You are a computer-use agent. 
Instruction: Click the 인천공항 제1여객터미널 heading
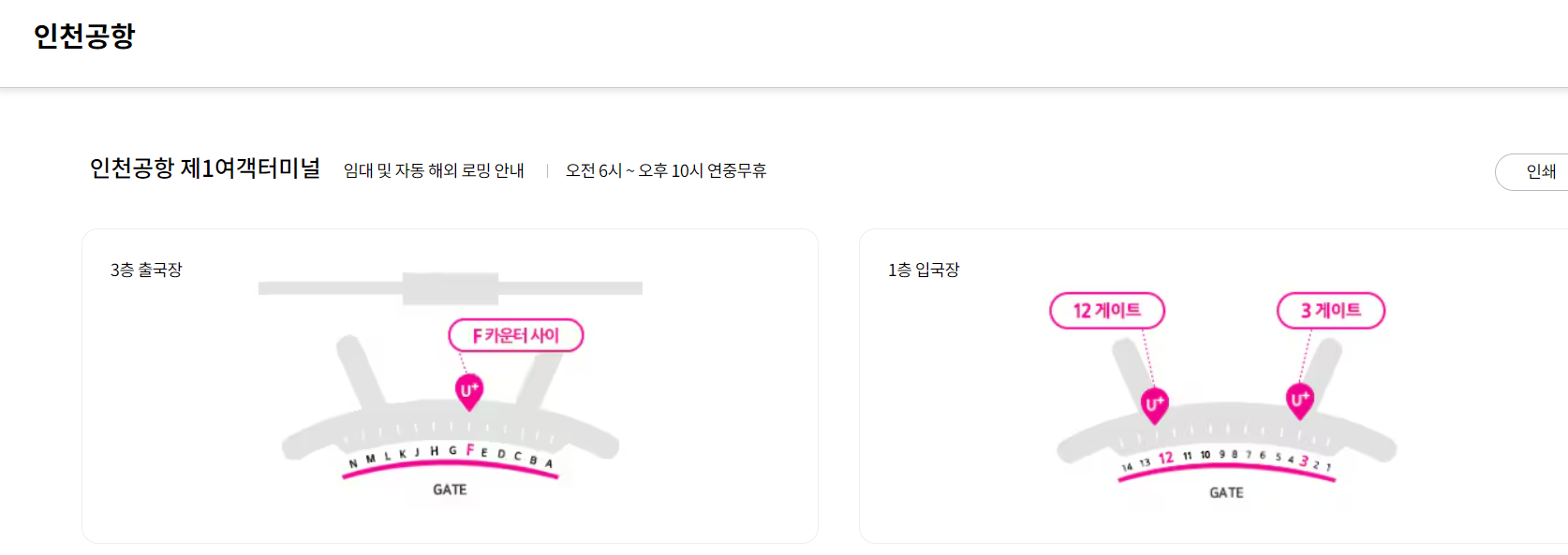[204, 169]
